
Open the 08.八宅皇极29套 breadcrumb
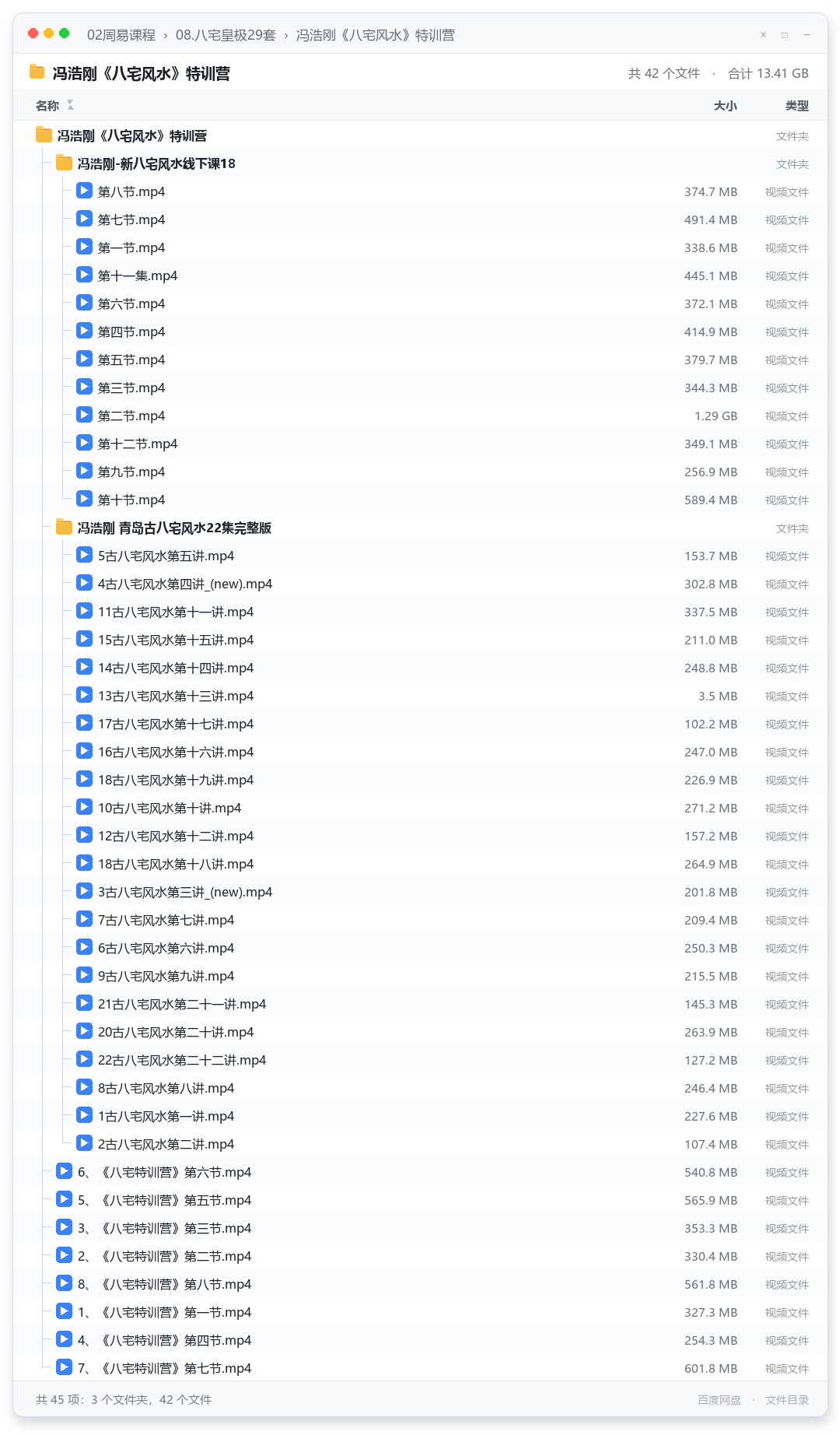click(x=226, y=35)
